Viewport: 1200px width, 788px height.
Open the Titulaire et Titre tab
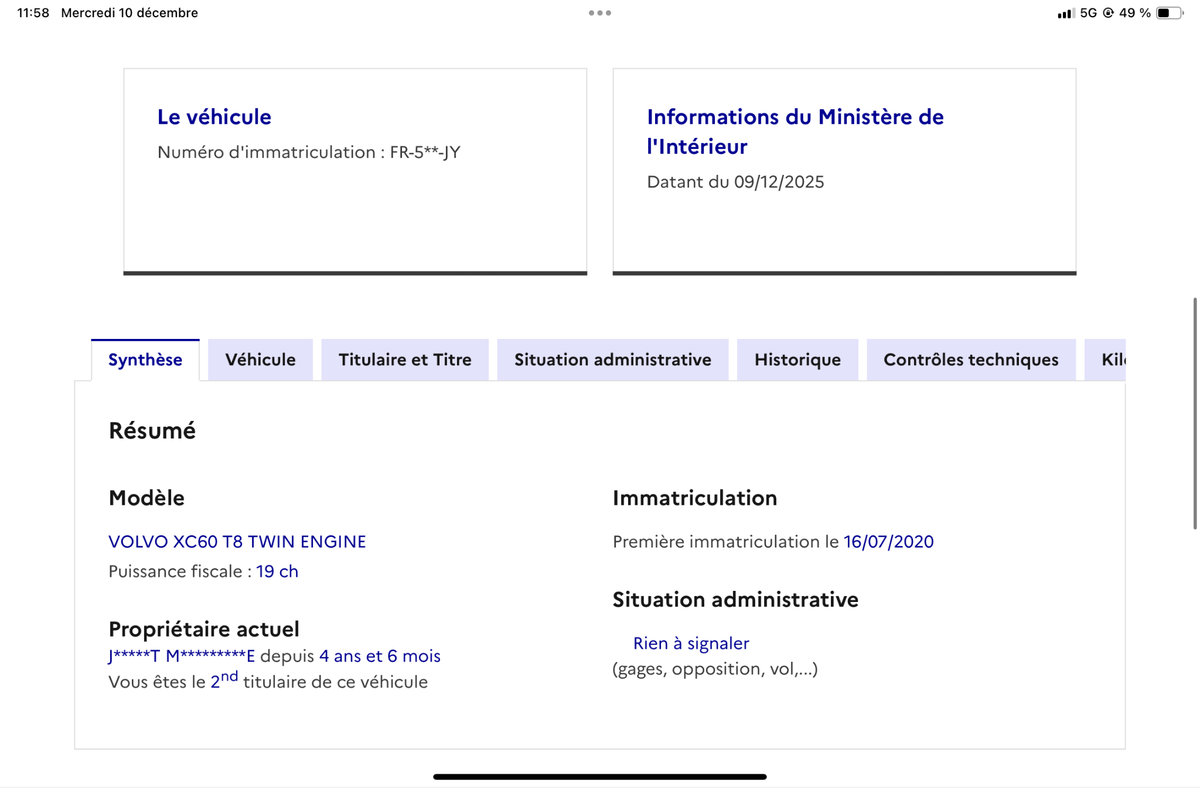click(x=405, y=360)
